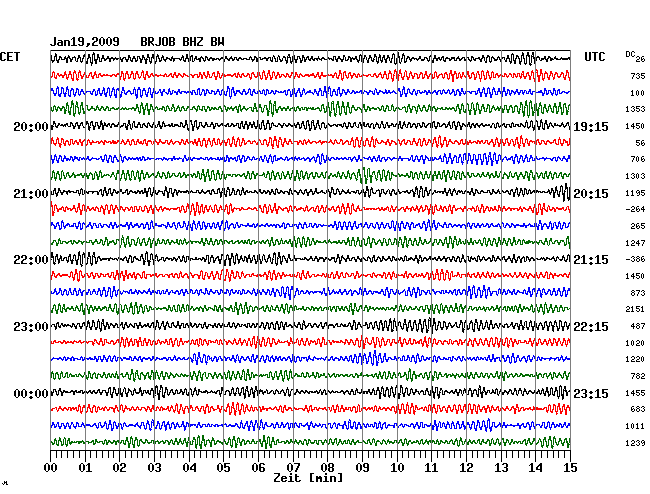This screenshot has height=494, width=650.
Task: Click the 00:00 CET time label
Action: [x=31, y=393]
